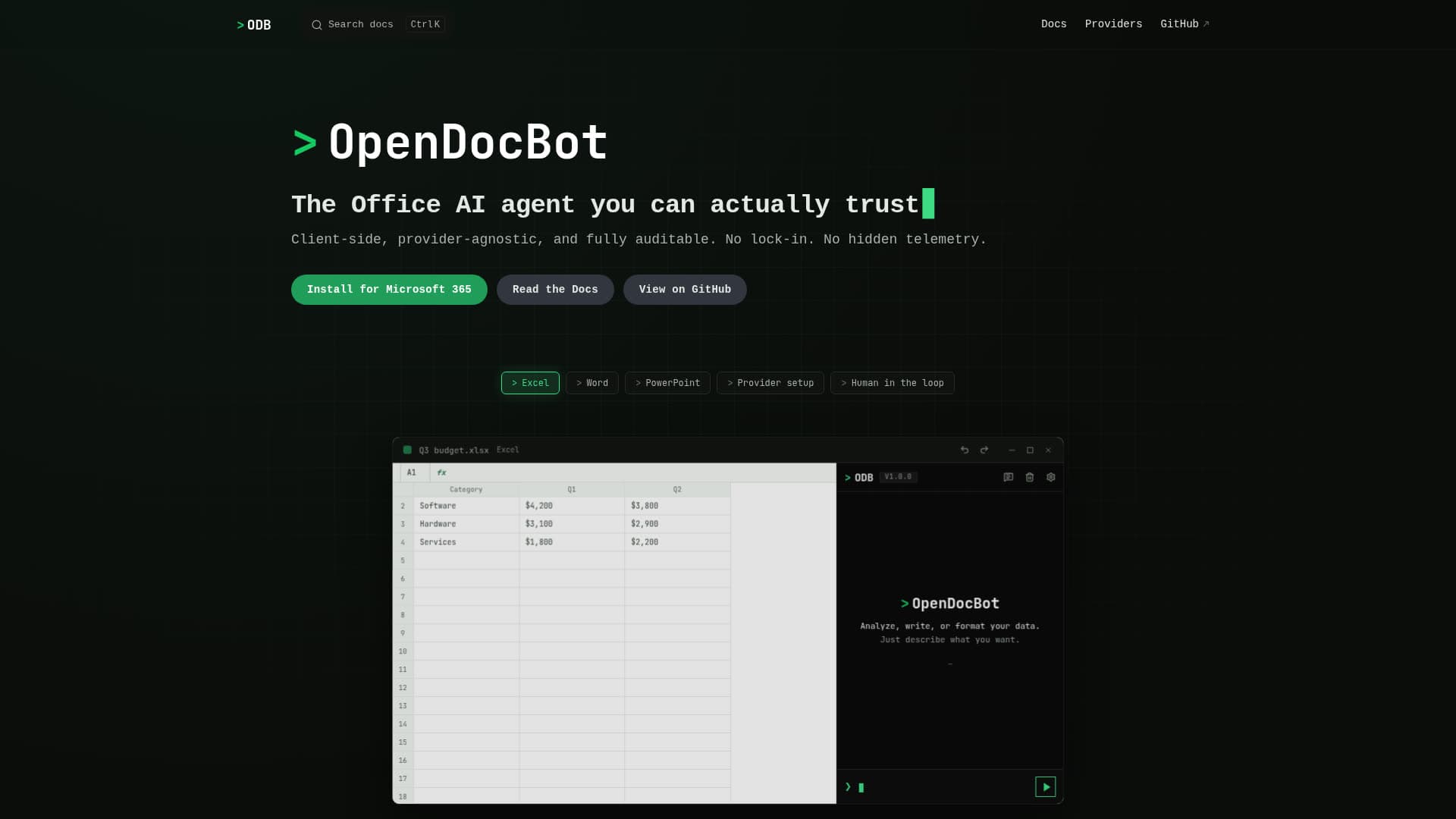Switch to the Provider setup tab

(x=770, y=383)
